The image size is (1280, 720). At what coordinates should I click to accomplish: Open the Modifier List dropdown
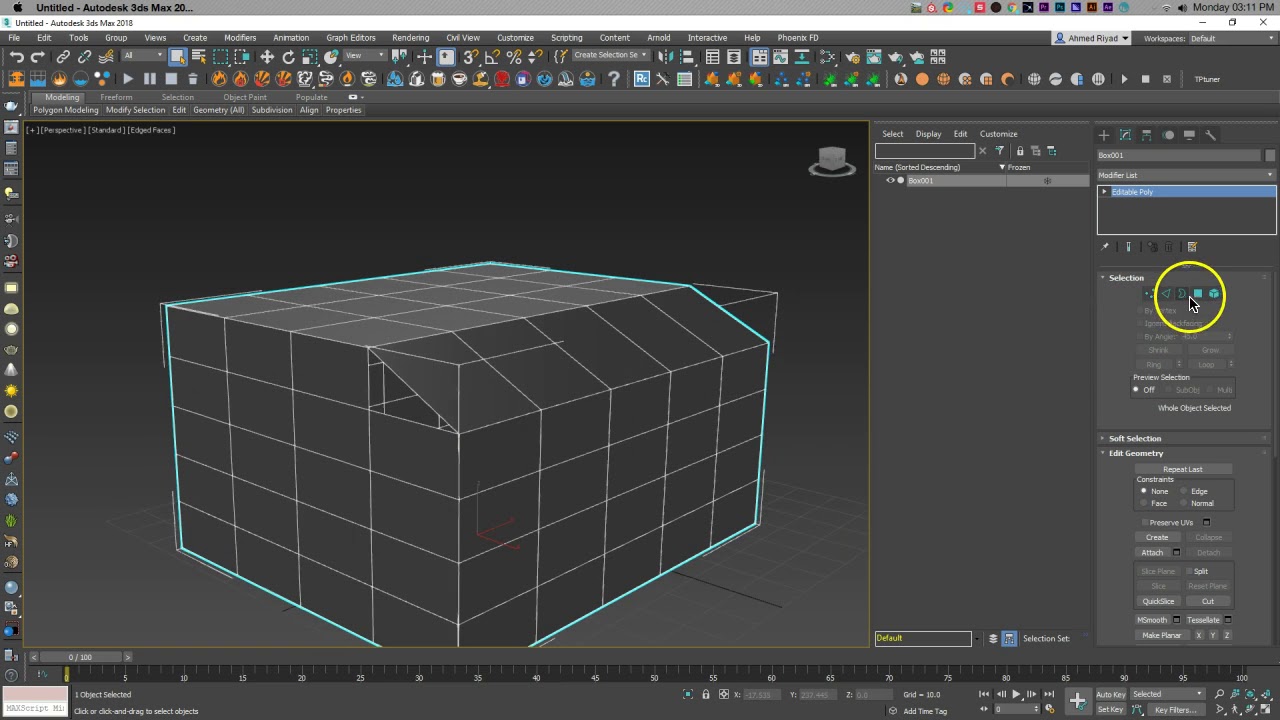coord(1186,175)
